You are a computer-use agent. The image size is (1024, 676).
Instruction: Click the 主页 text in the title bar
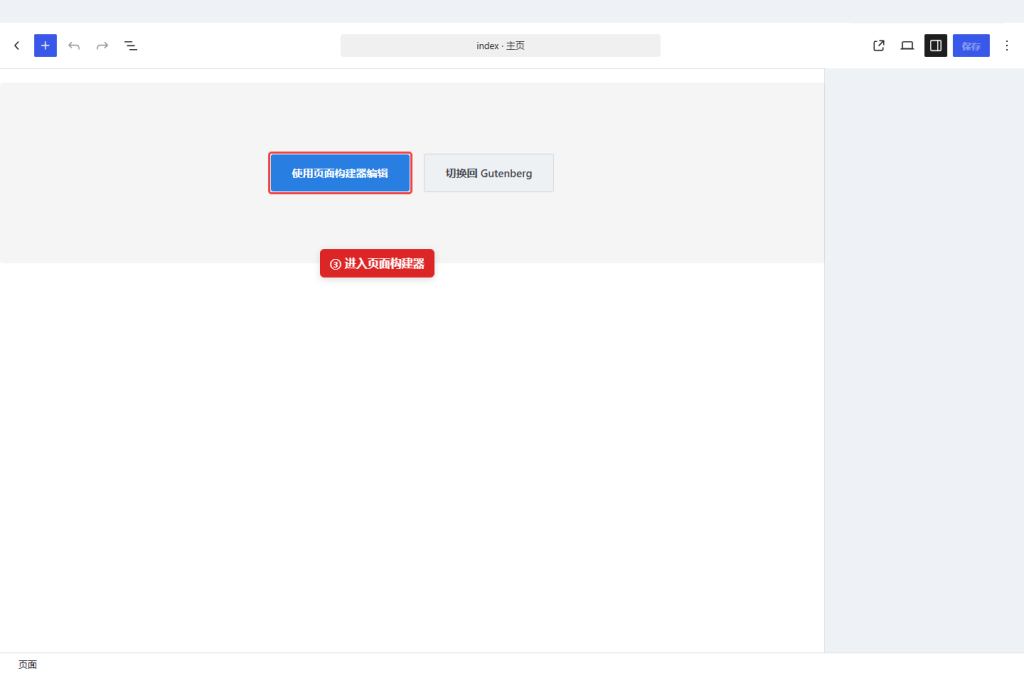coord(515,46)
